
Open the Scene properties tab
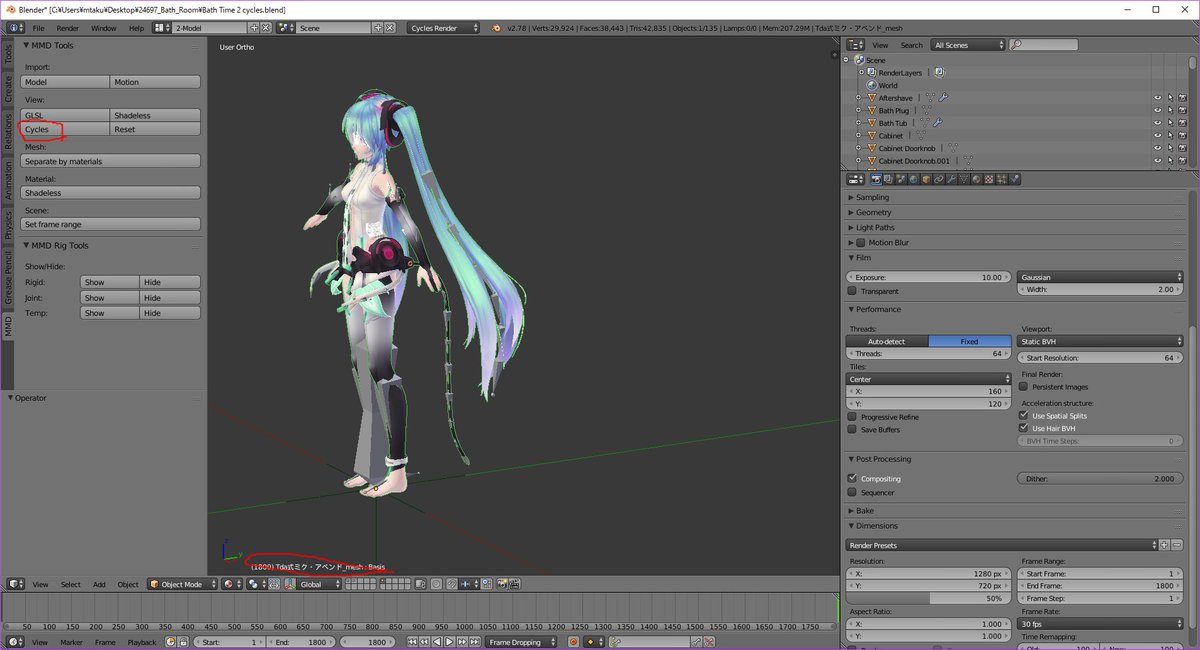[900, 179]
